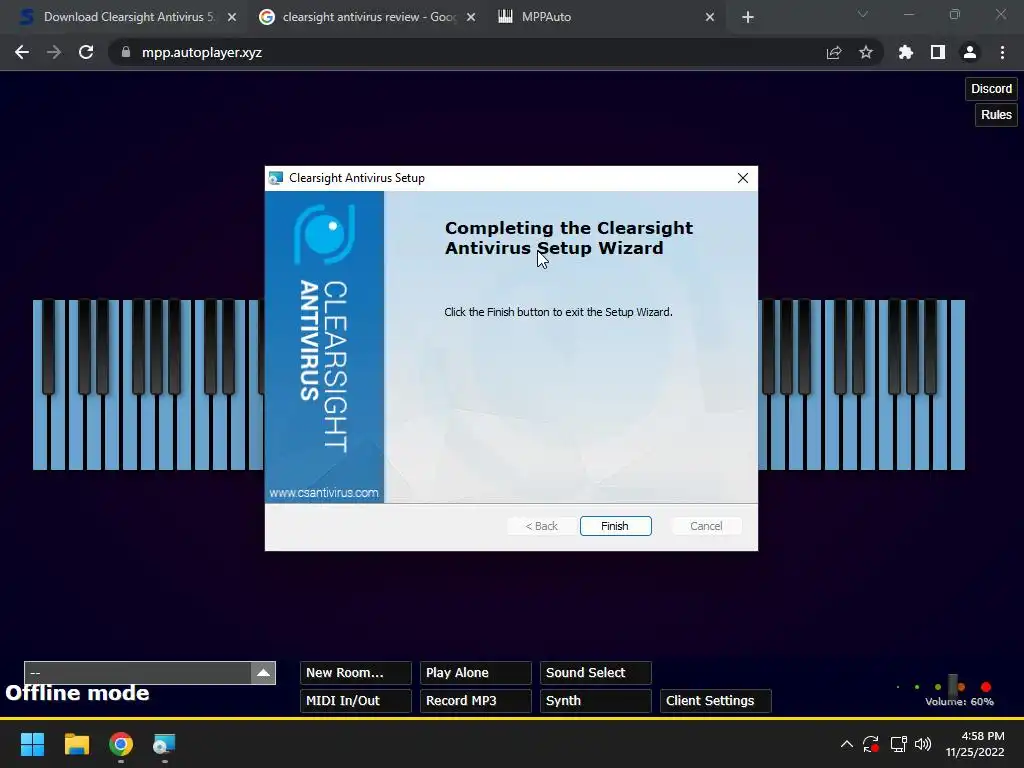This screenshot has width=1024, height=768.
Task: Close the clearsight antivirus review tab
Action: coord(471,18)
